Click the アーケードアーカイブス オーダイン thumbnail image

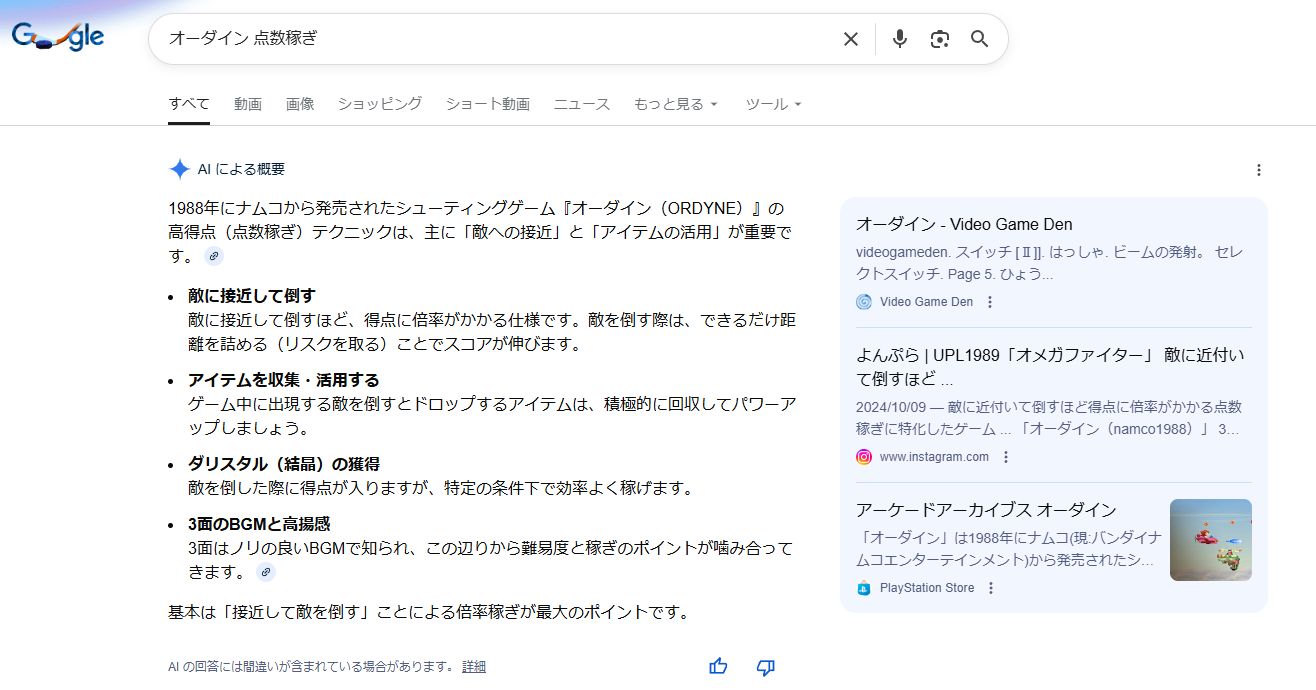point(1210,540)
